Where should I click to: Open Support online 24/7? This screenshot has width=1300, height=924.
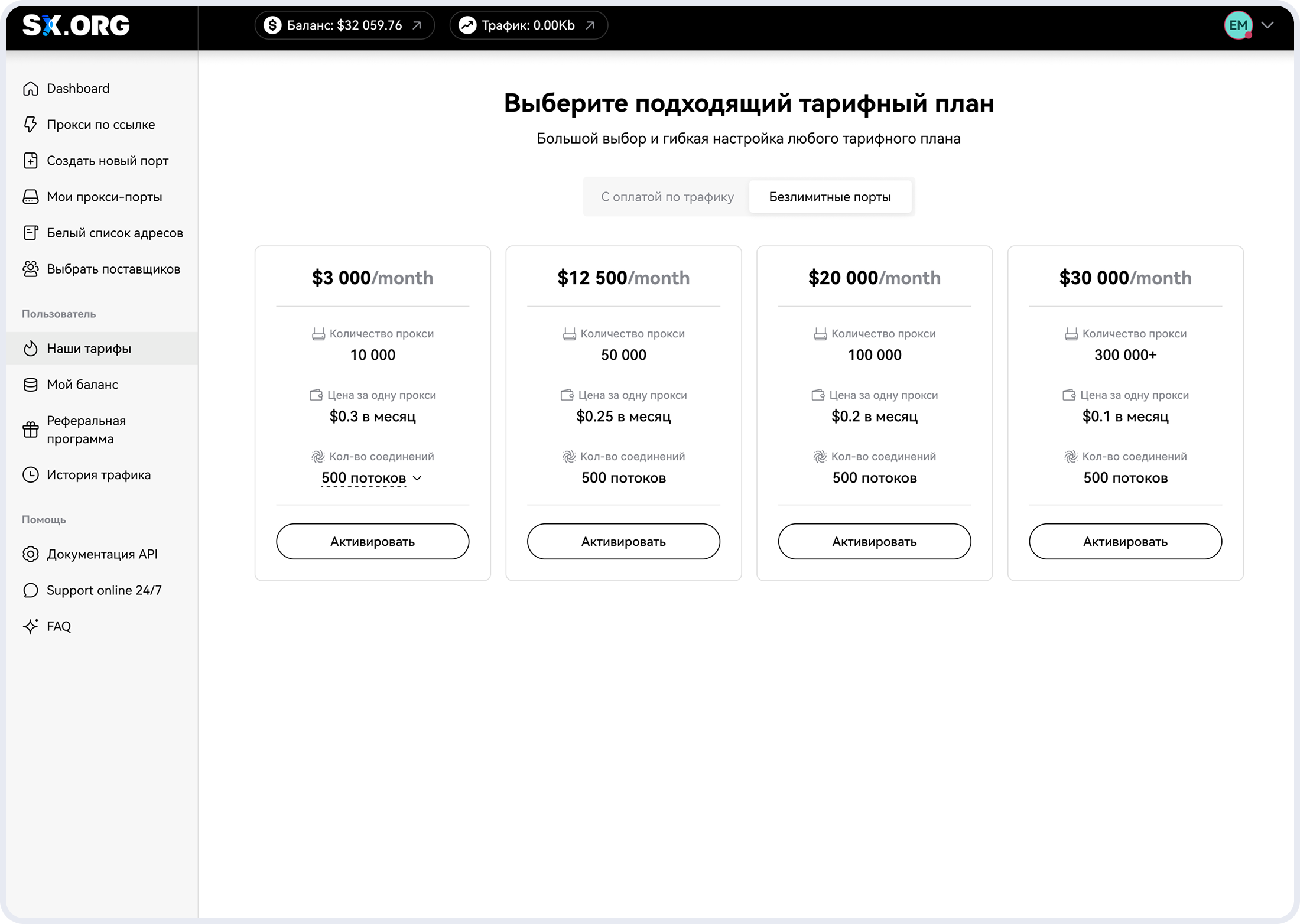click(x=103, y=590)
